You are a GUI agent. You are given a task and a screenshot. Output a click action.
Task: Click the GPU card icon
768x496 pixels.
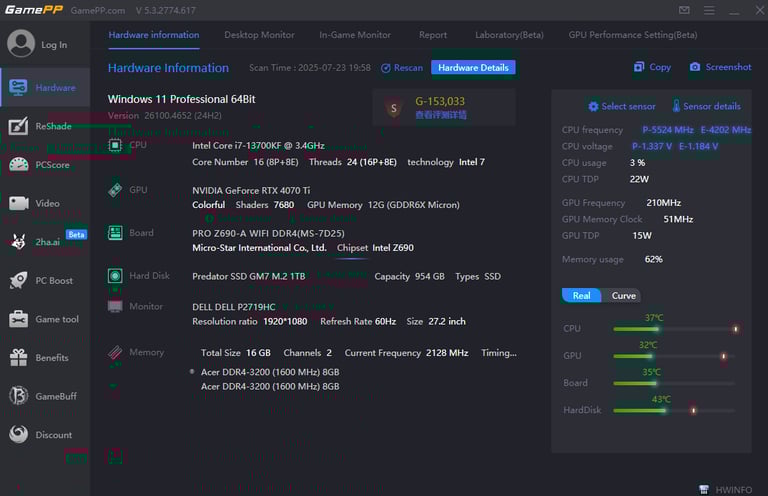pyautogui.click(x=115, y=190)
